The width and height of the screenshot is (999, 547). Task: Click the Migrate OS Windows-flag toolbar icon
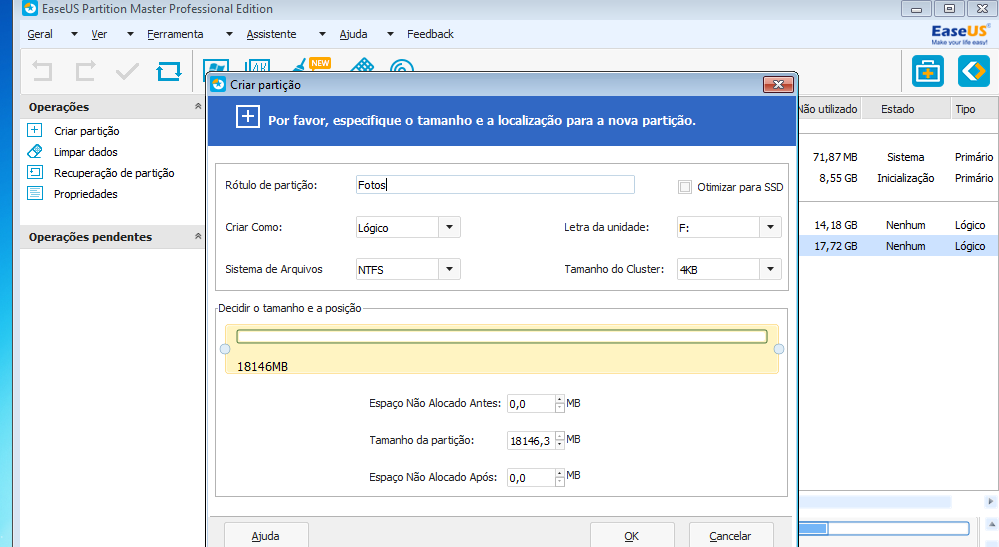pos(216,66)
